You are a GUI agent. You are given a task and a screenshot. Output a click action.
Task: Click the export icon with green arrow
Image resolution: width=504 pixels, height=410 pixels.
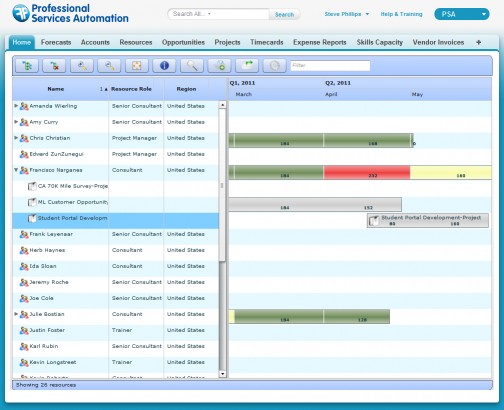pyautogui.click(x=247, y=66)
